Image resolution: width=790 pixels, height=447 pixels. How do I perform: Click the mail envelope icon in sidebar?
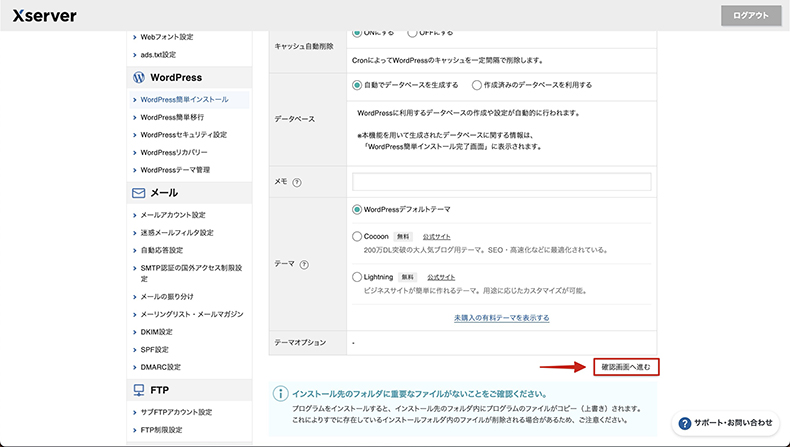pyautogui.click(x=139, y=193)
